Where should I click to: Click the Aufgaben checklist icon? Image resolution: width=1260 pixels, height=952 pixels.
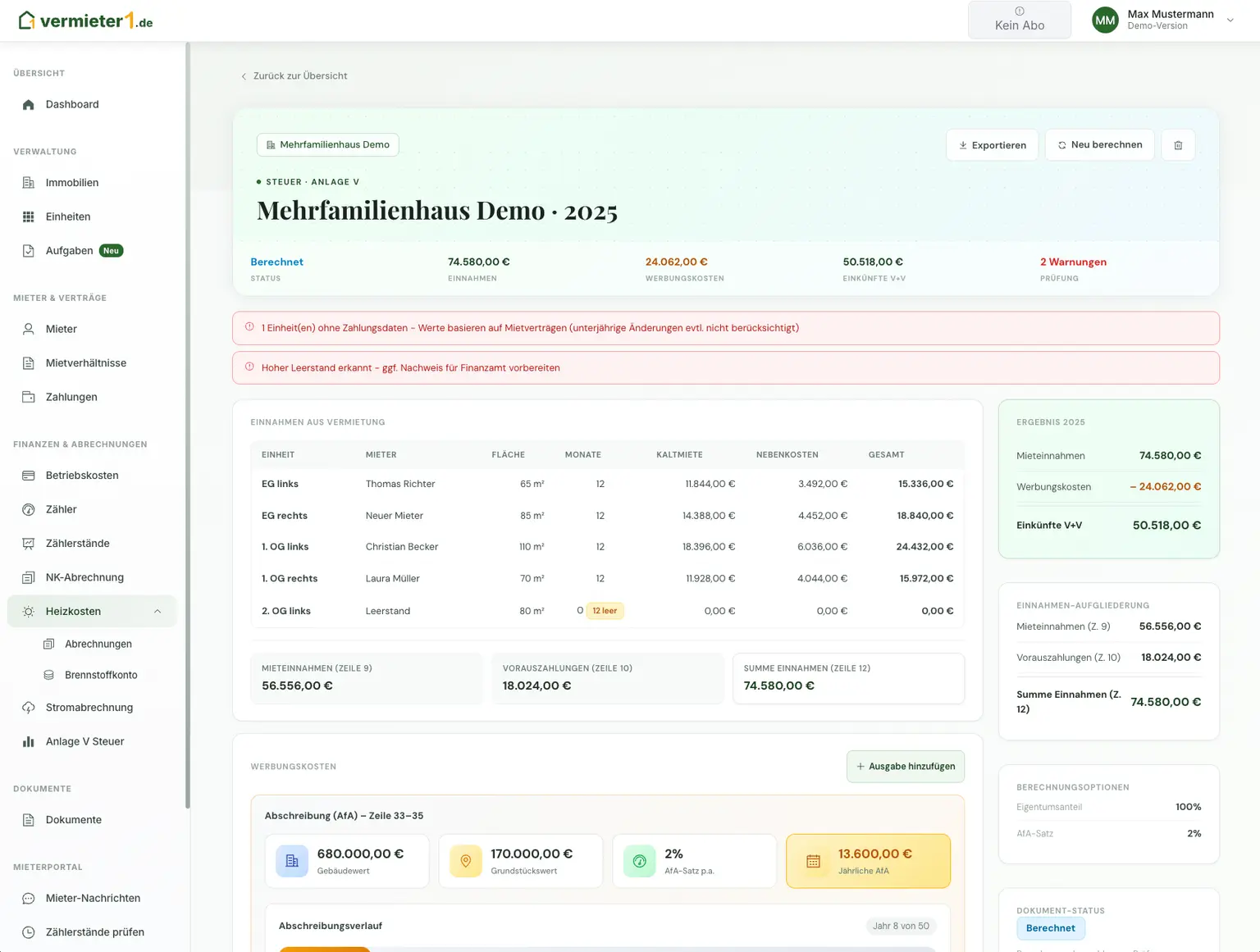(29, 251)
